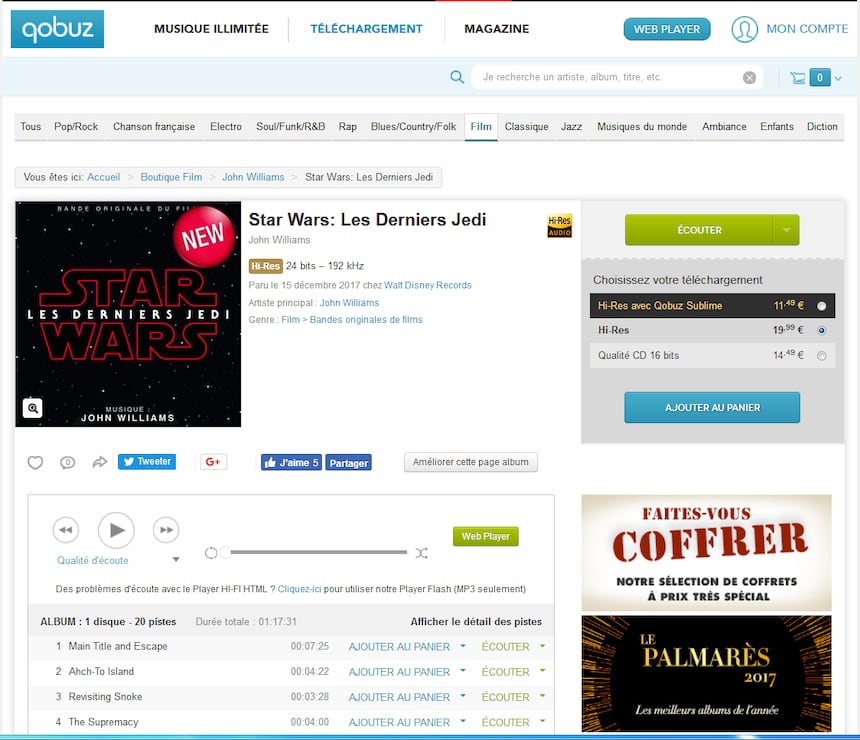Open the shopping cart icon
860x740 pixels.
(x=797, y=77)
